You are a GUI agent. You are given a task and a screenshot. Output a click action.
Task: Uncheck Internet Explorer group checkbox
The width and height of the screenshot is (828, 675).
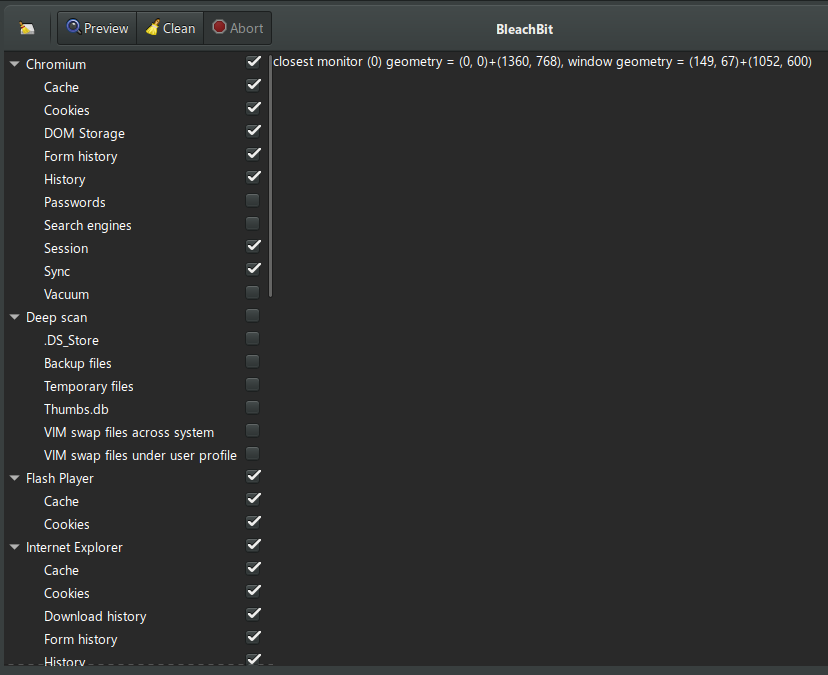coord(253,545)
